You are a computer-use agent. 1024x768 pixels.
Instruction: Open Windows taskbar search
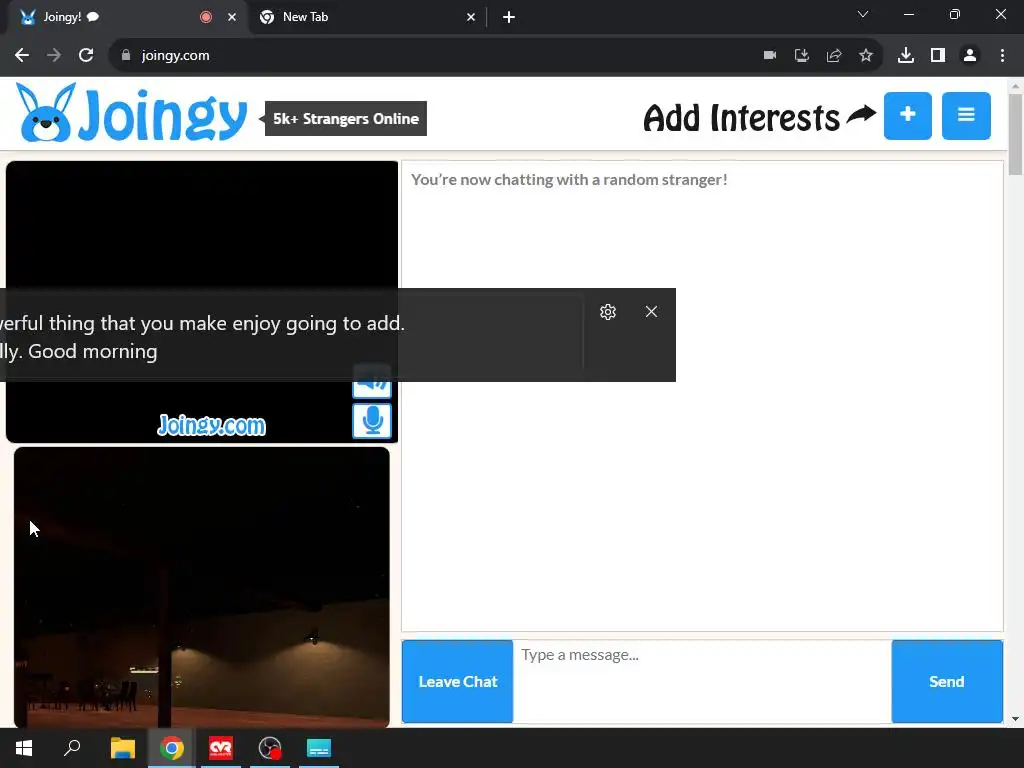[x=72, y=748]
